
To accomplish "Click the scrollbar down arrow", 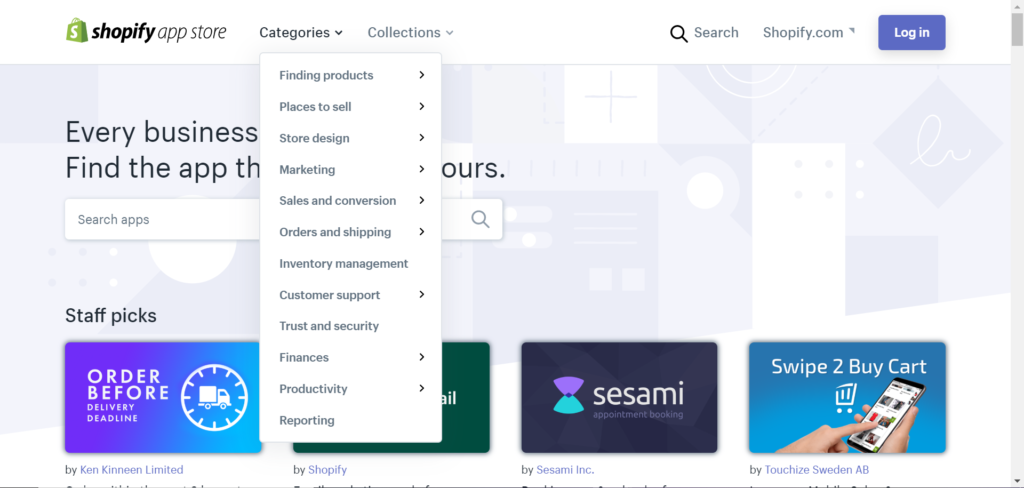I will coord(1017,482).
